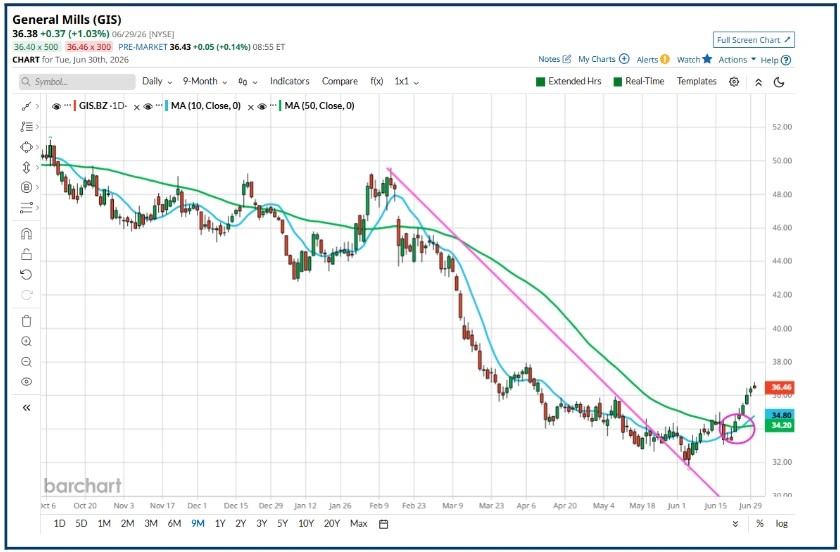This screenshot has width=840, height=552.
Task: Open the 1x1 grid layout dropdown
Action: (x=407, y=81)
